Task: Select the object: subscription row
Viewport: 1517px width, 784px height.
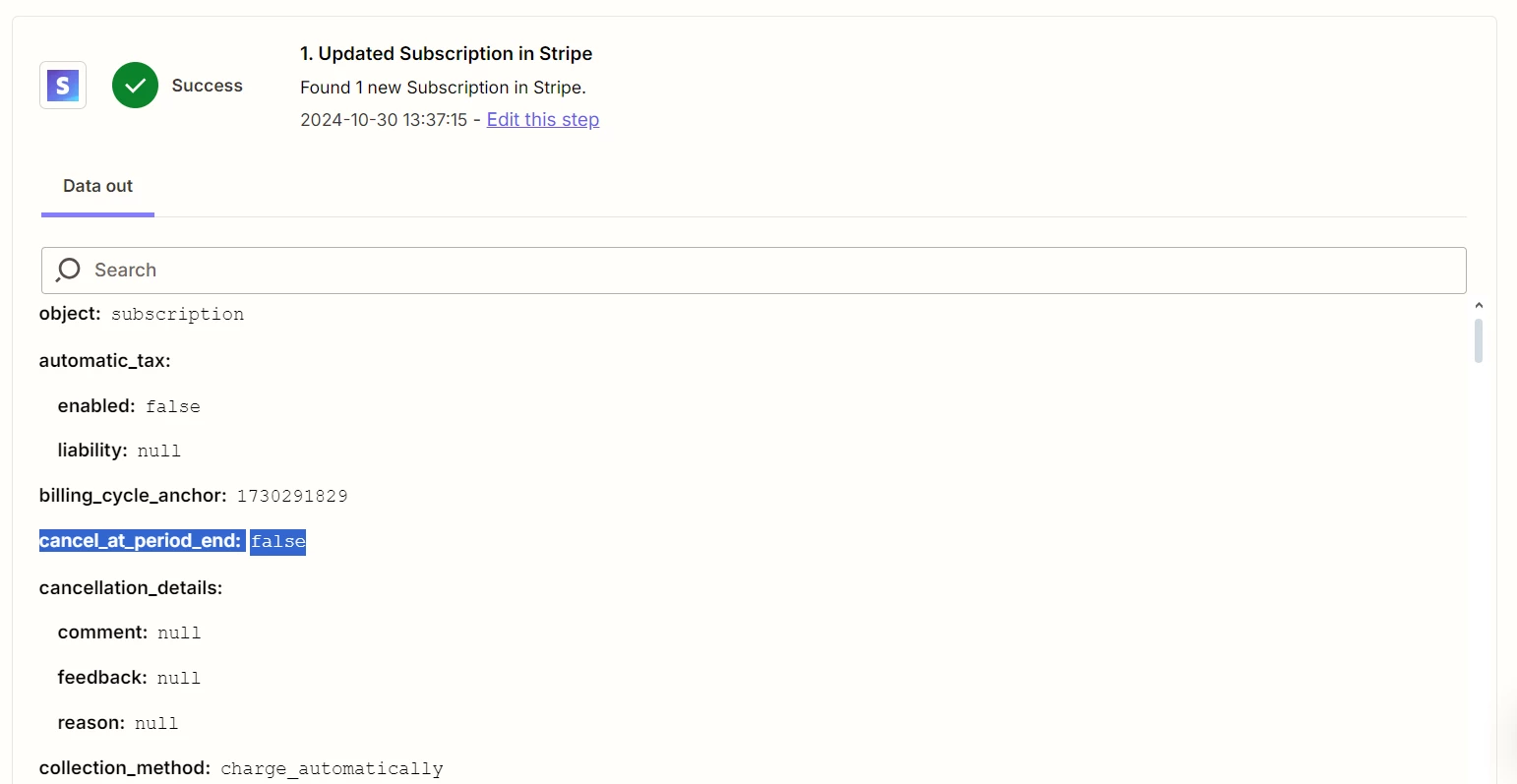Action: (x=142, y=314)
